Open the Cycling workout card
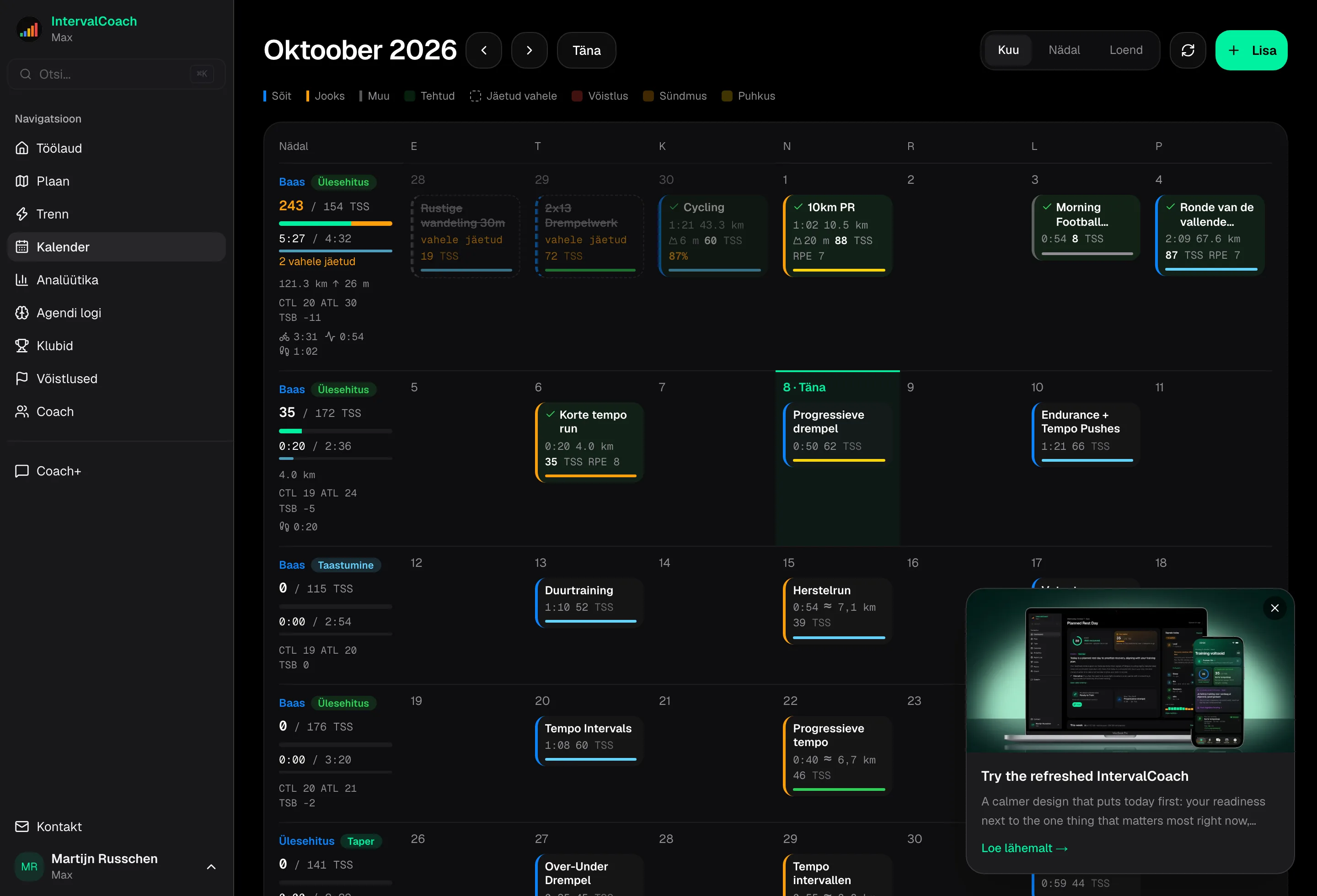 point(713,235)
